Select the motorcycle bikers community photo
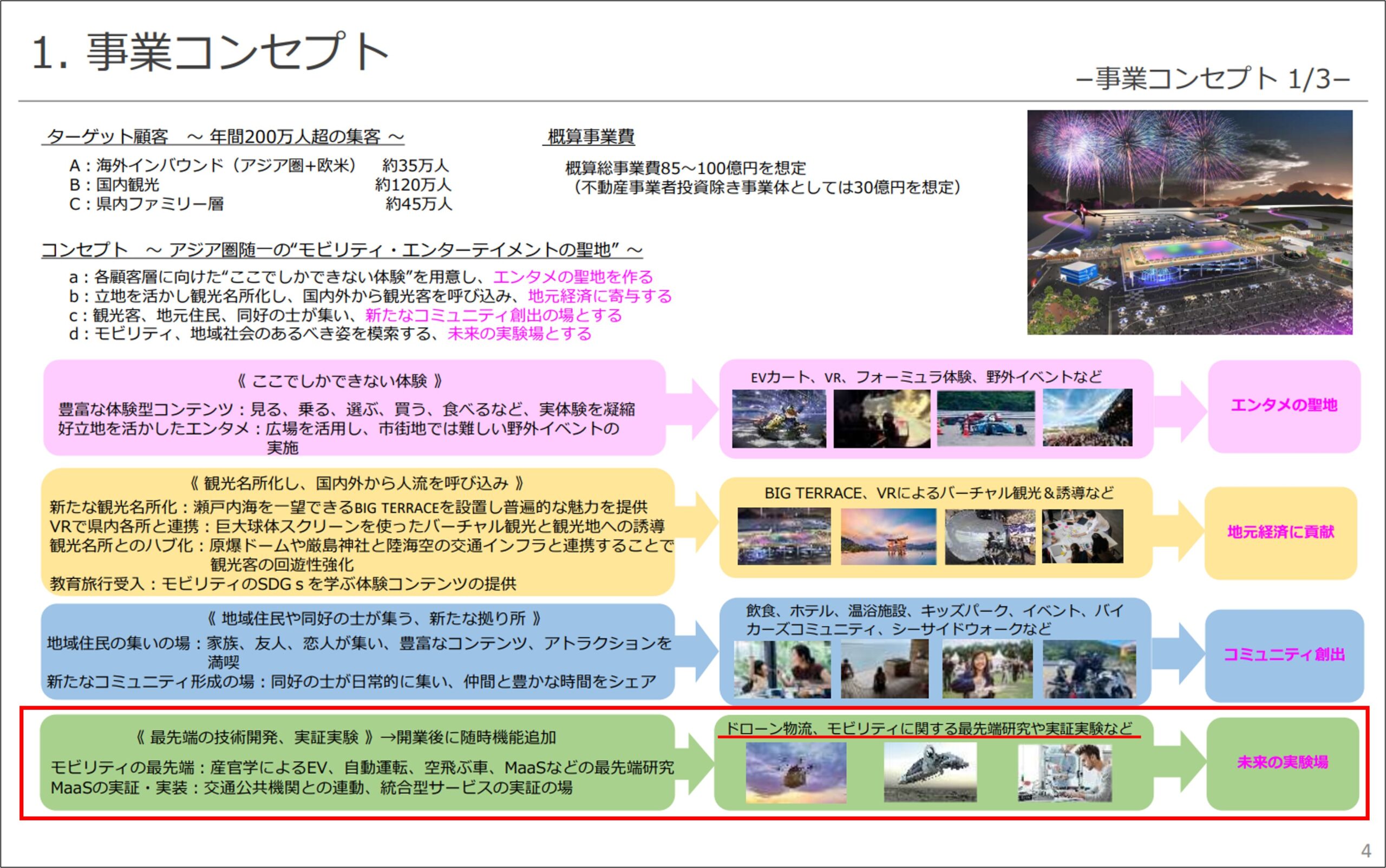 coord(1089,669)
